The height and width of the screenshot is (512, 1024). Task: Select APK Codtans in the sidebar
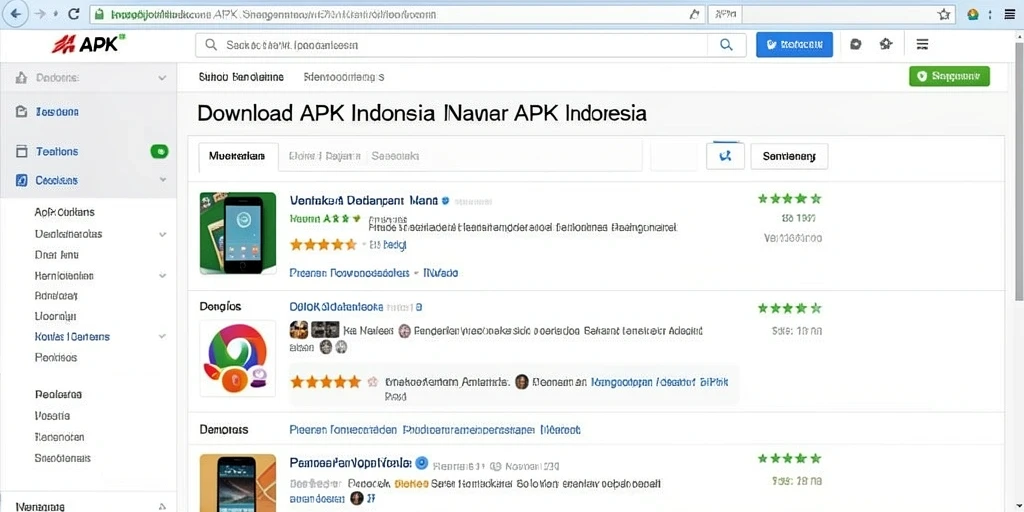point(65,212)
